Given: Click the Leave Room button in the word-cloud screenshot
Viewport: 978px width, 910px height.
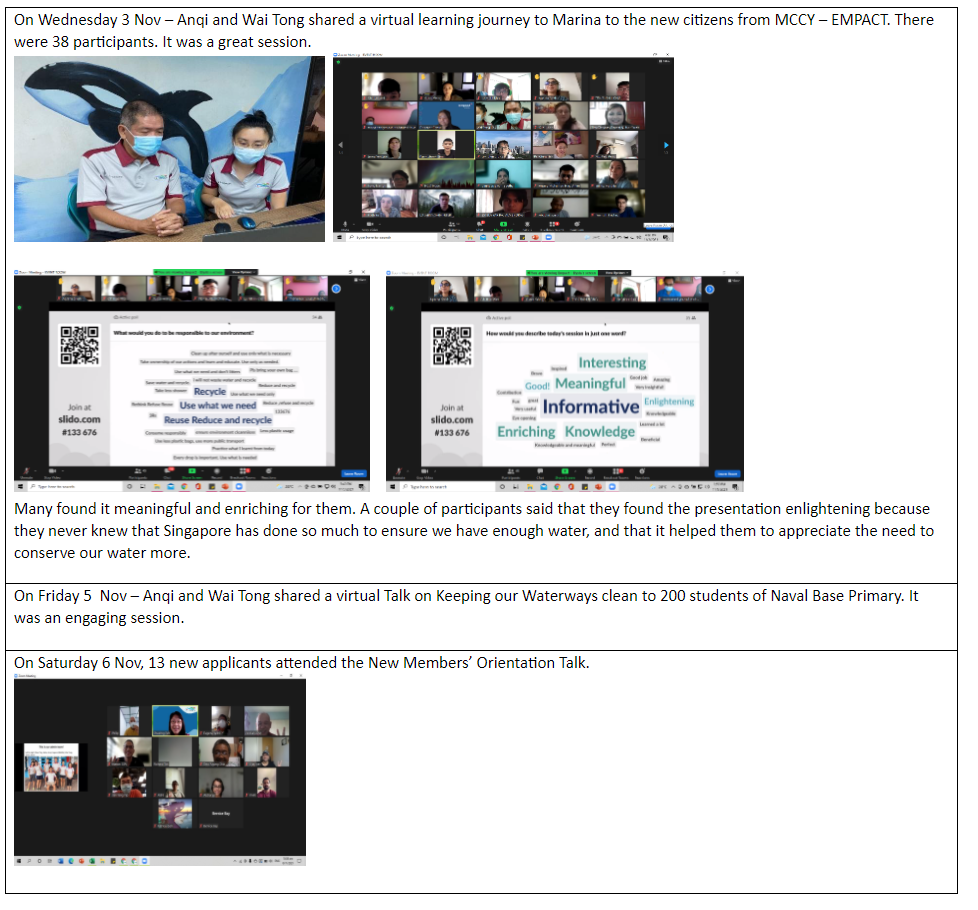Looking at the screenshot, I should 727,474.
